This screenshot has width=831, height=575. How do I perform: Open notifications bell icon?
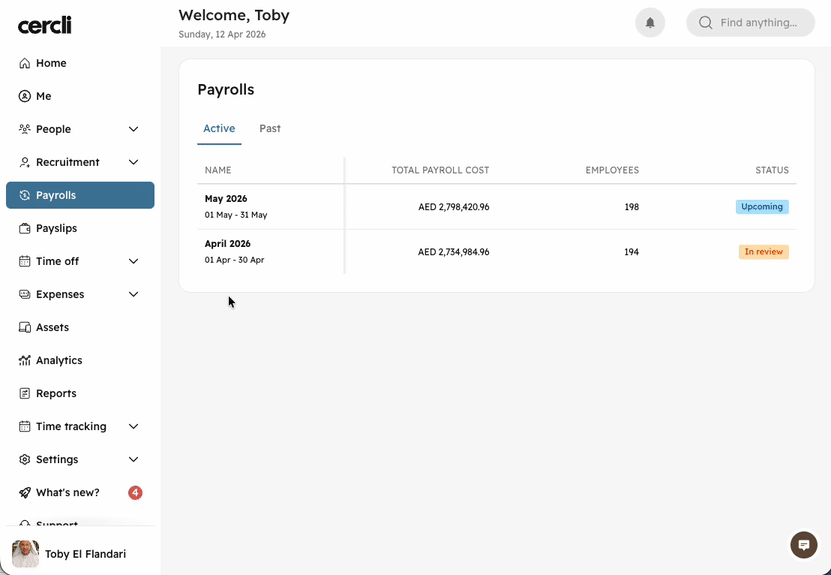click(650, 23)
